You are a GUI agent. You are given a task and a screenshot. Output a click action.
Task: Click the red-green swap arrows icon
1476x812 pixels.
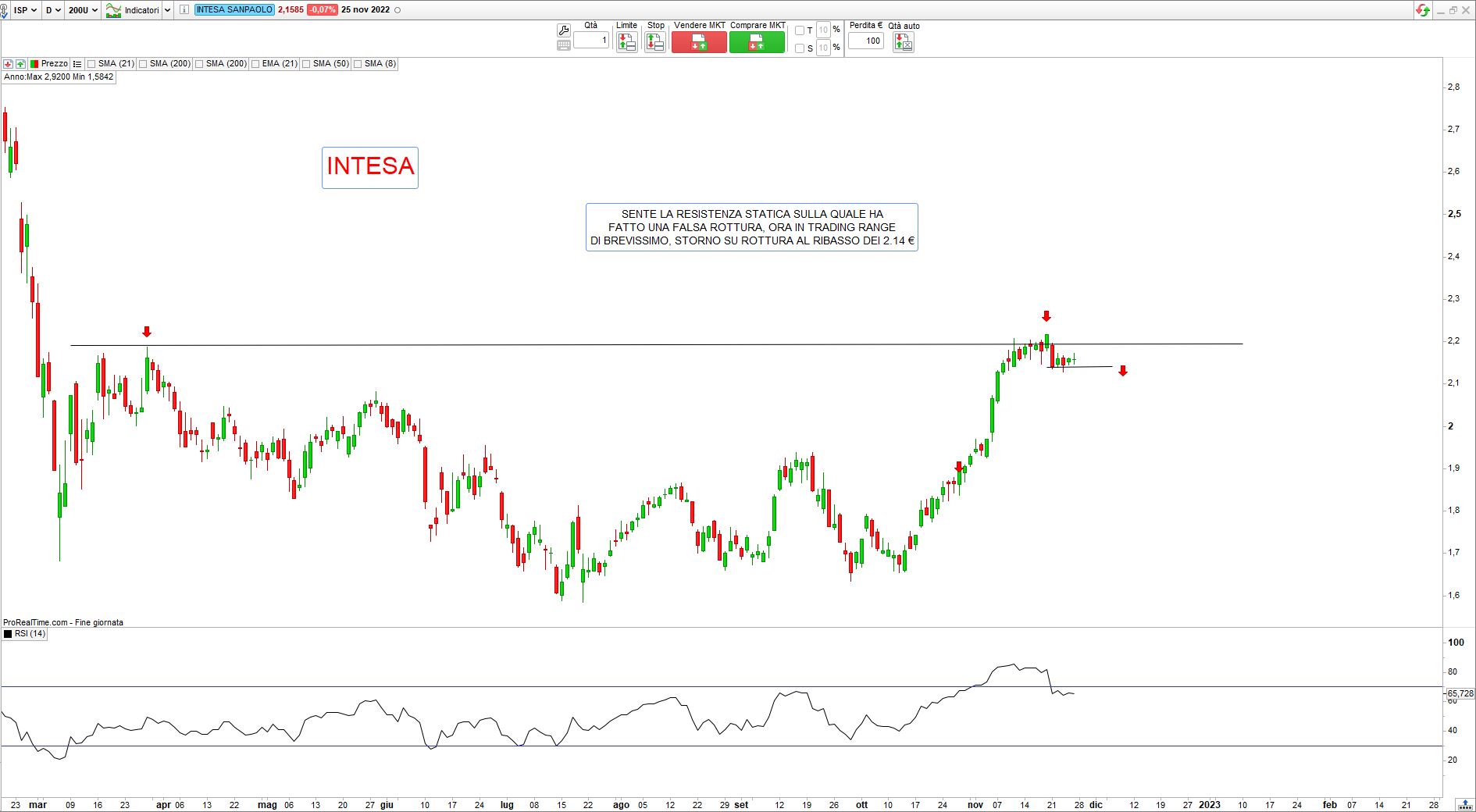click(1423, 10)
